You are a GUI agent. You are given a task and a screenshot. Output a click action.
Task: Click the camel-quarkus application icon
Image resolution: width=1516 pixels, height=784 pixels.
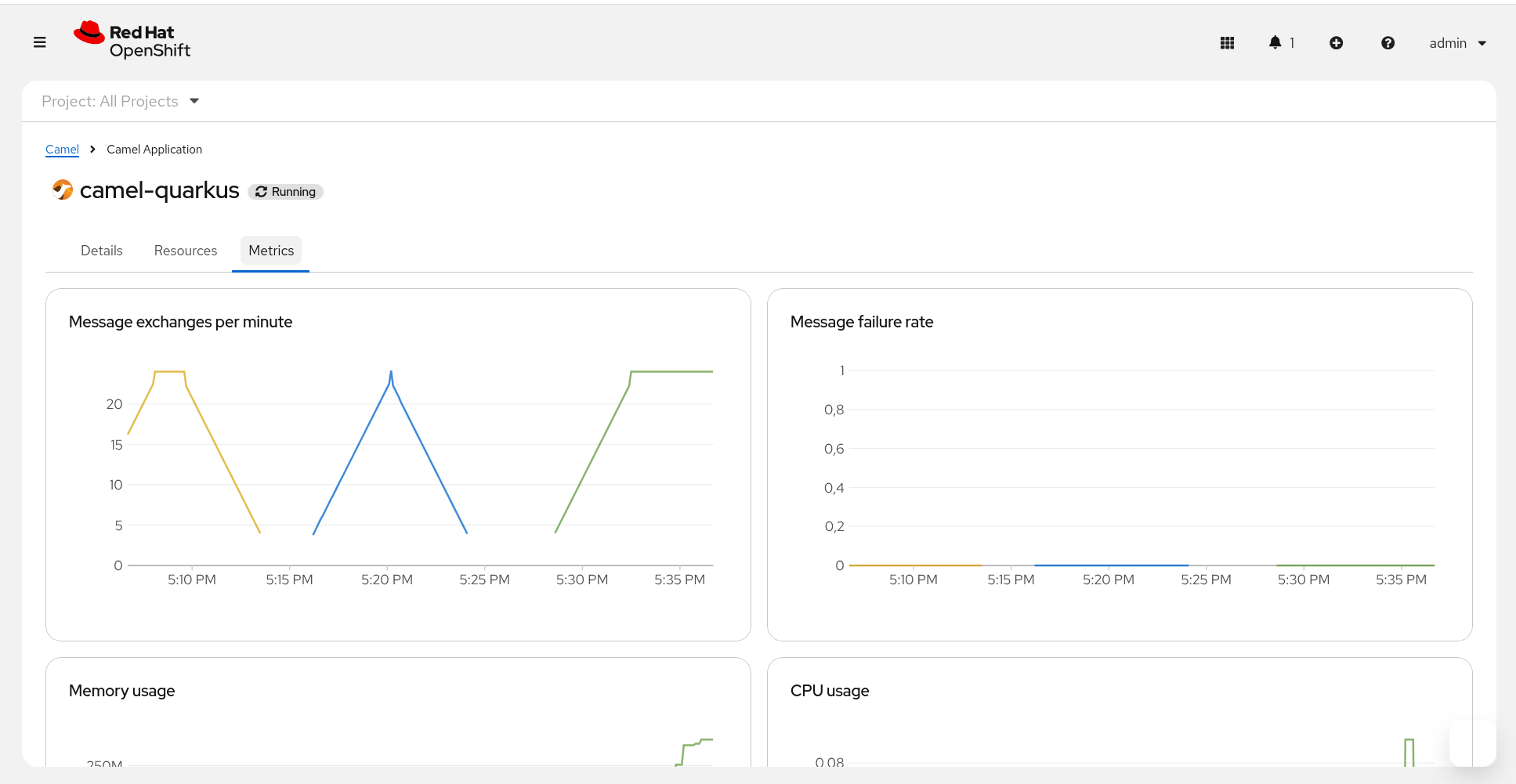pos(62,190)
